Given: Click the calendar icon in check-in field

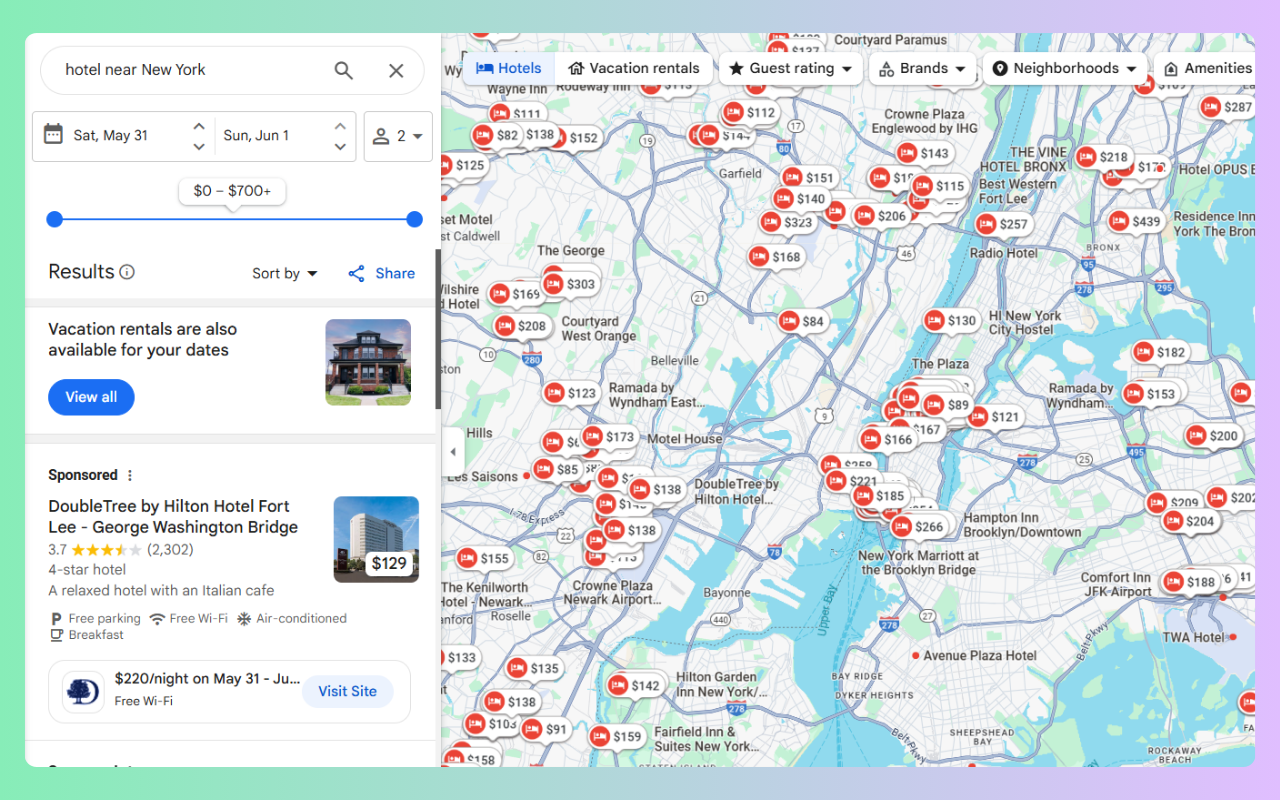Looking at the screenshot, I should pyautogui.click(x=53, y=135).
